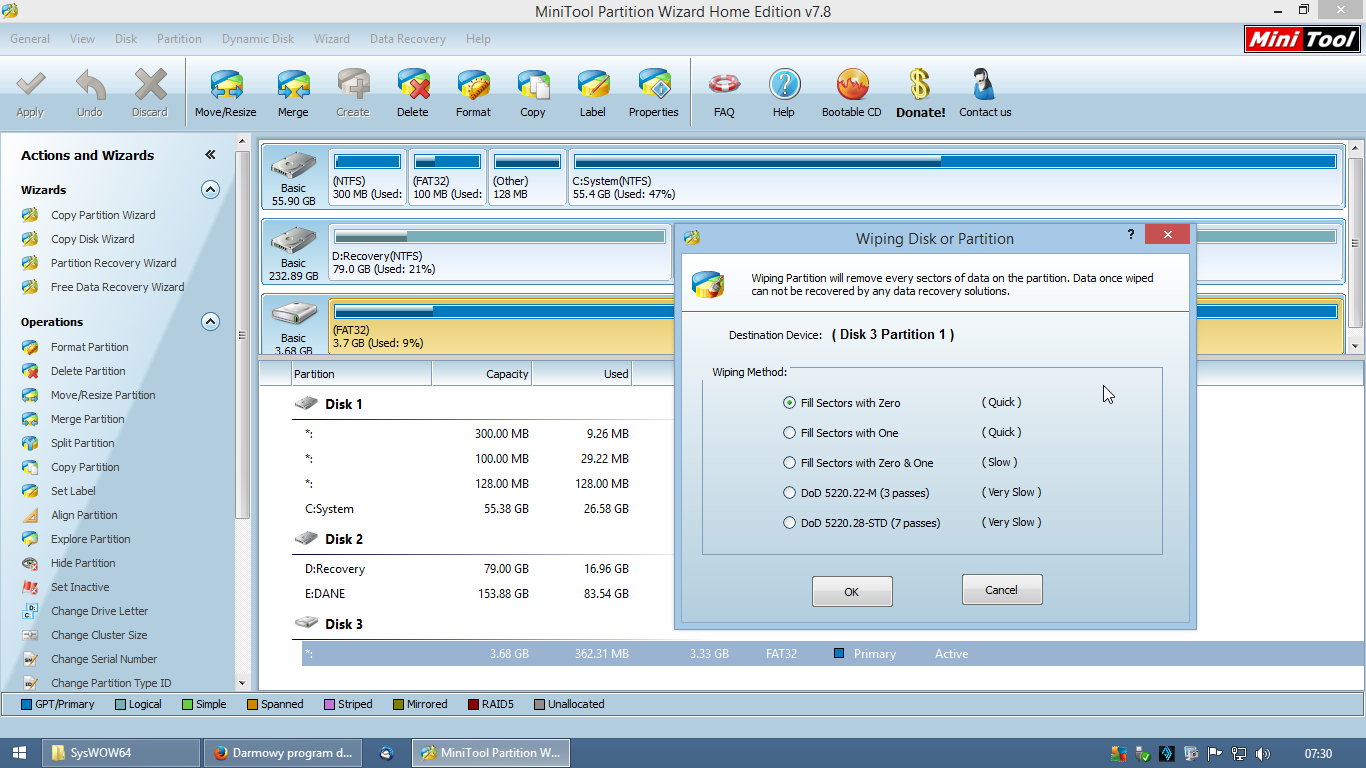This screenshot has height=768, width=1366.
Task: Open the Wizard menu
Action: [332, 39]
